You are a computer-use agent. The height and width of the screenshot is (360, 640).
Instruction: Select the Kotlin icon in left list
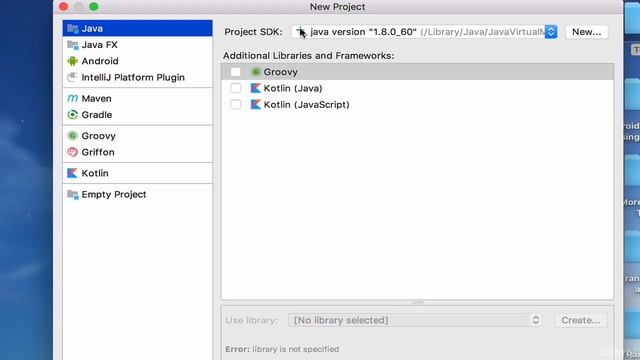73,173
